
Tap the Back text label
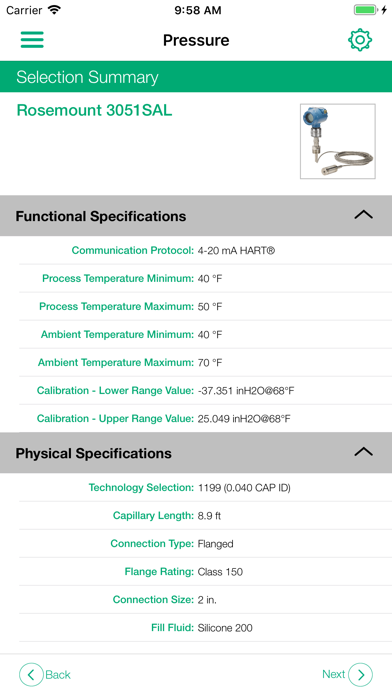coord(58,675)
